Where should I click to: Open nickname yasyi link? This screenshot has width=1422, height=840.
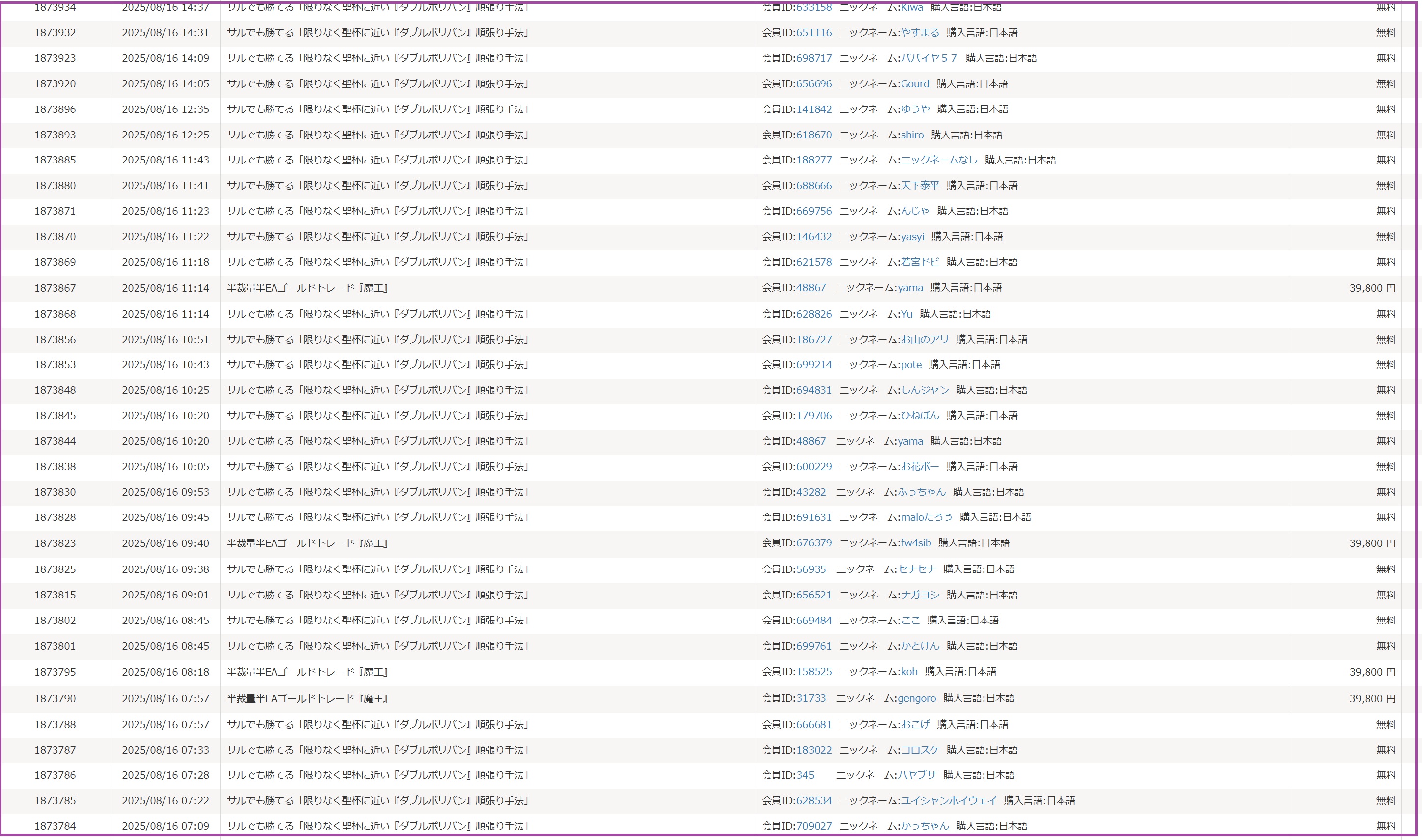(x=912, y=236)
